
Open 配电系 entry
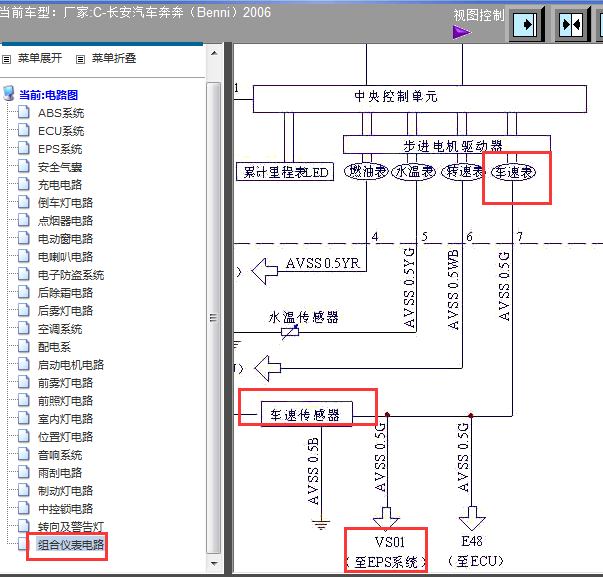pyautogui.click(x=54, y=347)
